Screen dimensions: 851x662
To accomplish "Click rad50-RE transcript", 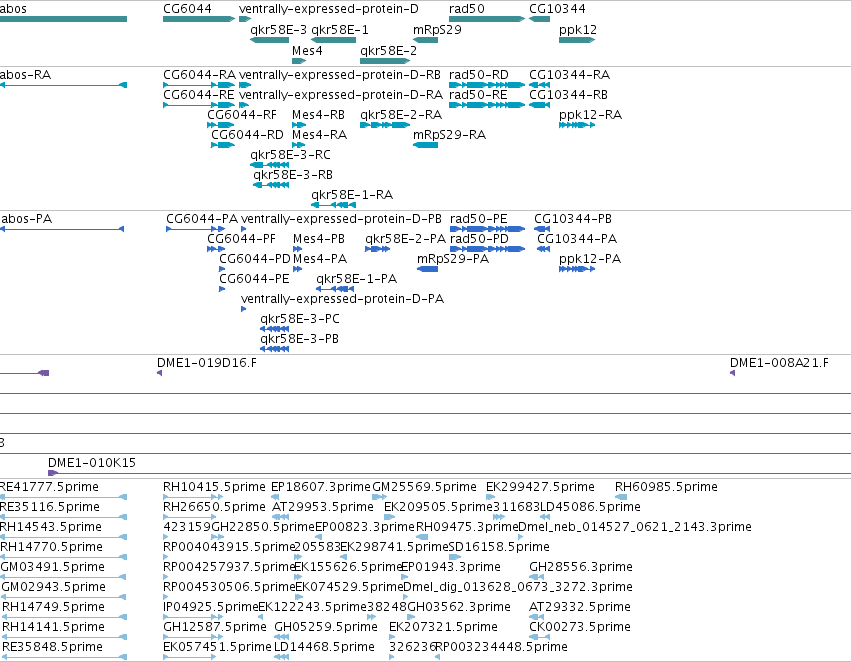I will pos(487,105).
